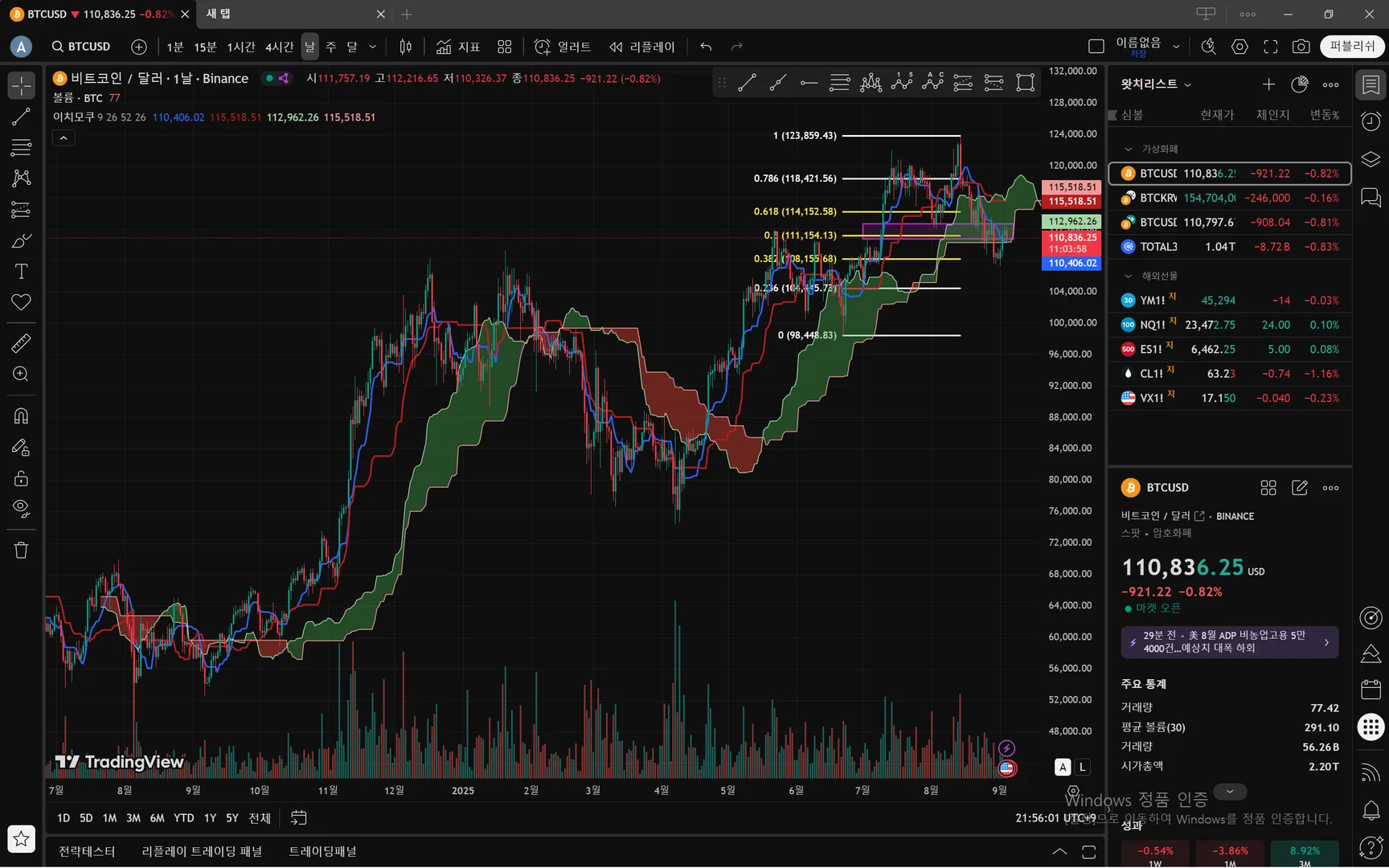Open the notifications bell
Screen dimensions: 1389x868
[x=1371, y=810]
